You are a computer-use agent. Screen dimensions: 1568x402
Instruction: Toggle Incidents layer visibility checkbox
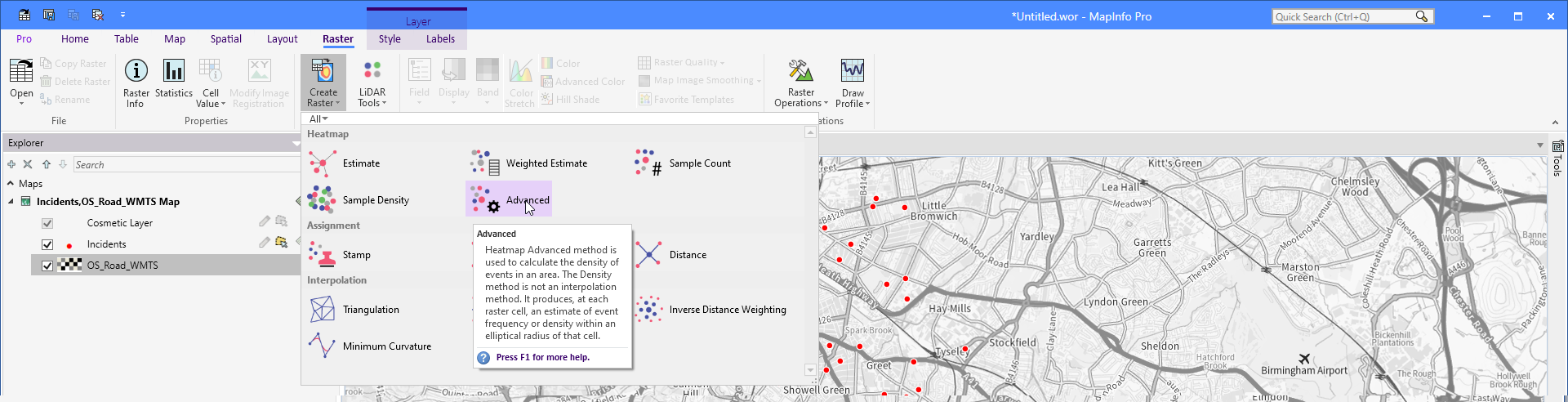(47, 244)
